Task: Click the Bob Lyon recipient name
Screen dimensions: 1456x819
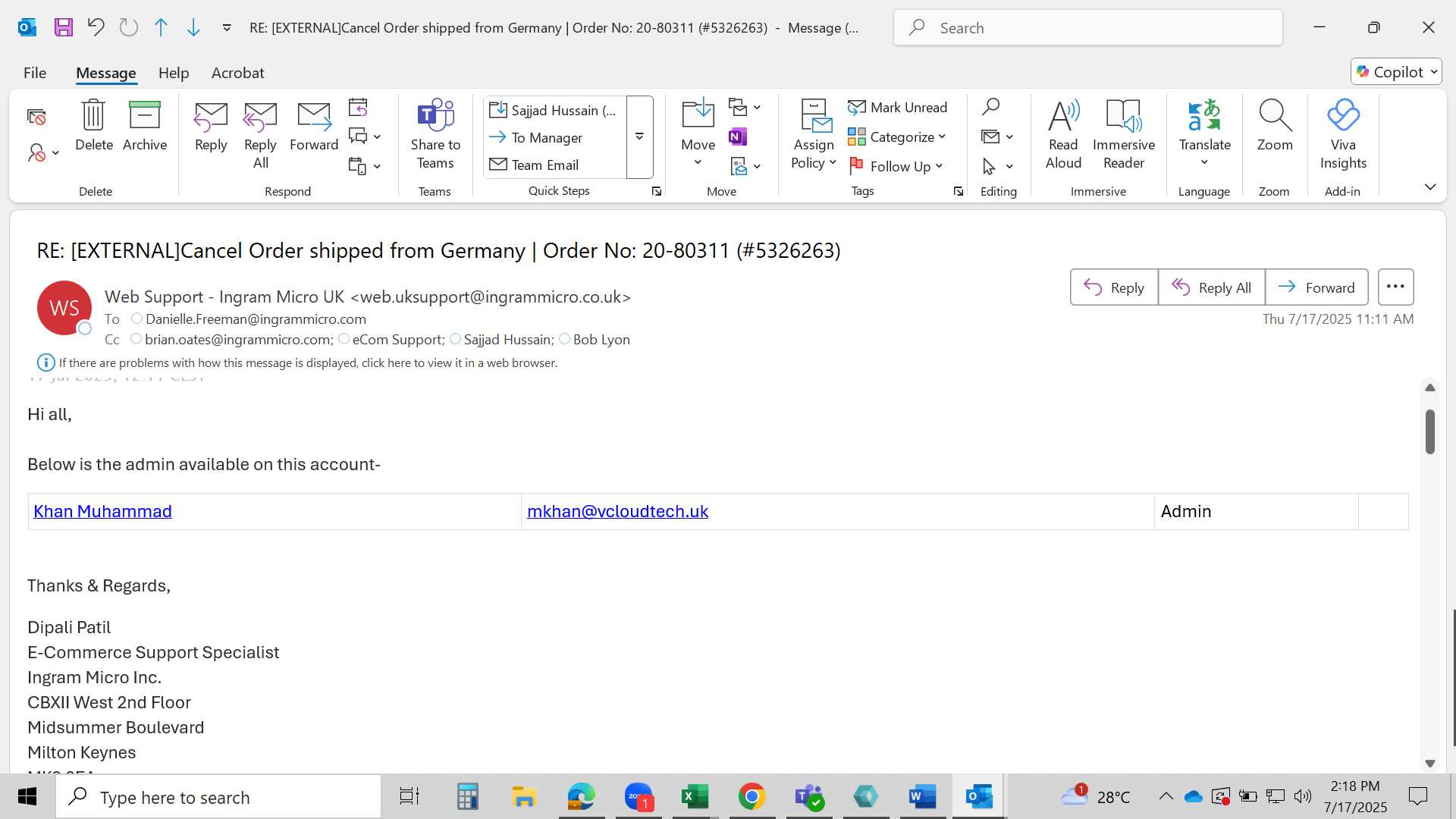Action: click(x=601, y=340)
